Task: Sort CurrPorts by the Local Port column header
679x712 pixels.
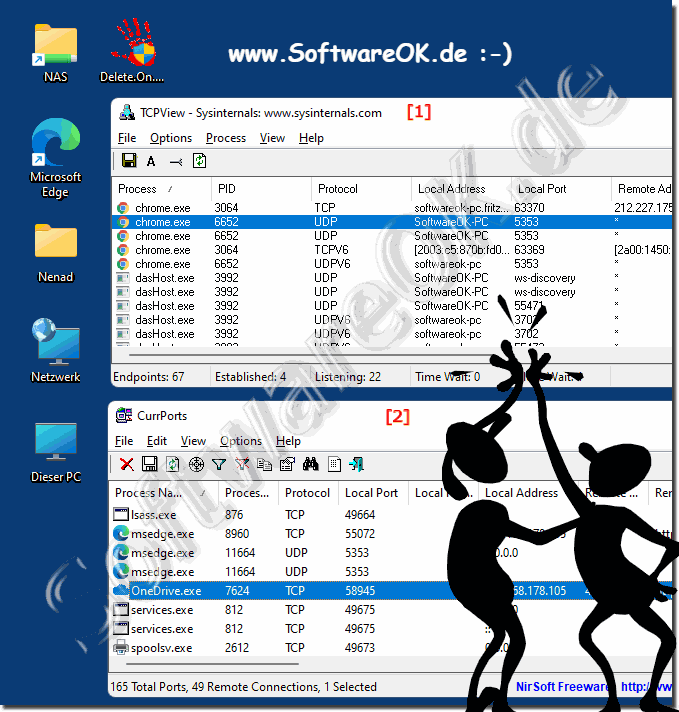Action: tap(373, 493)
